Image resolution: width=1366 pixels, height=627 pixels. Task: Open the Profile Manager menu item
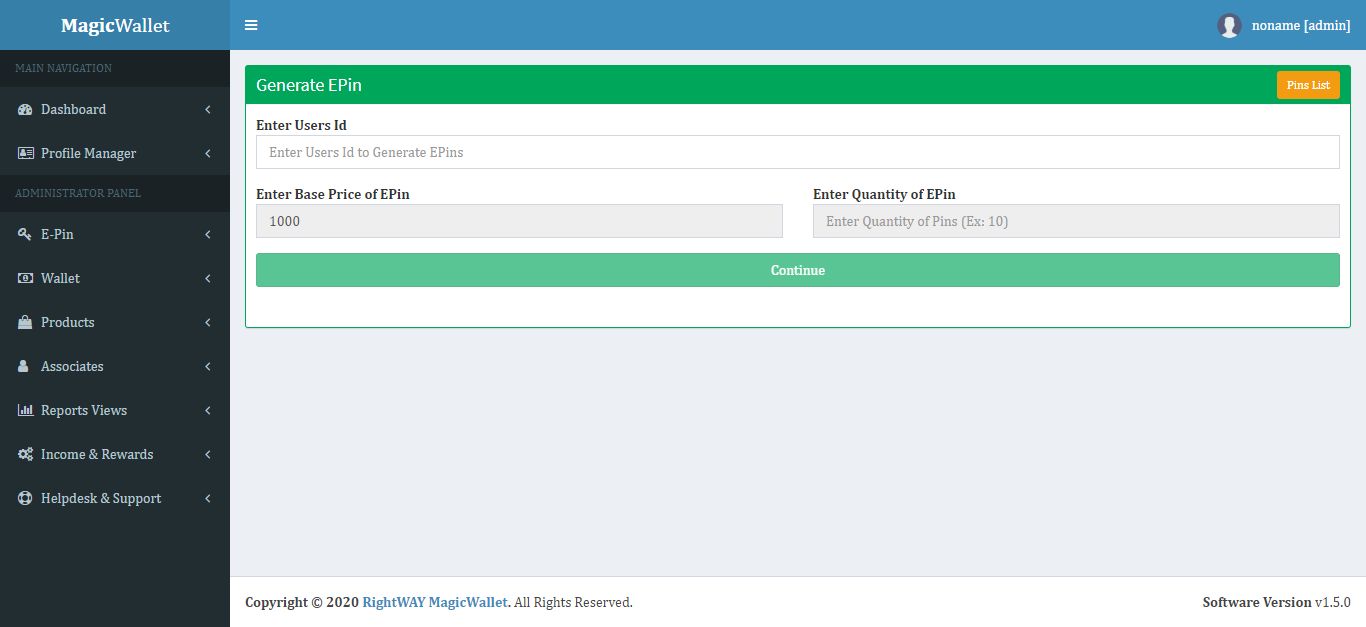115,153
